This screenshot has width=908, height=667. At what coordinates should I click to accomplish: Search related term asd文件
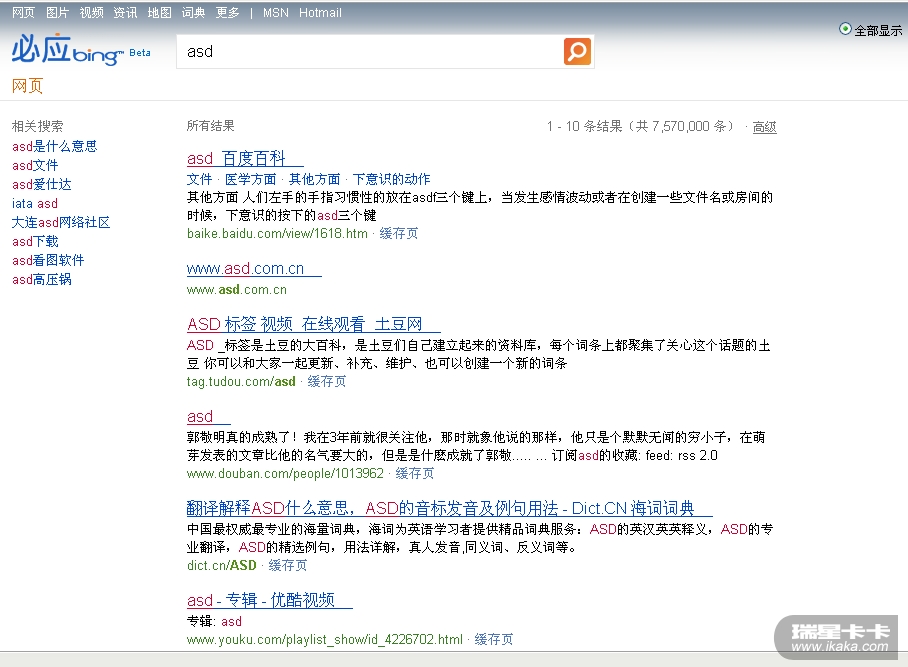pos(35,166)
